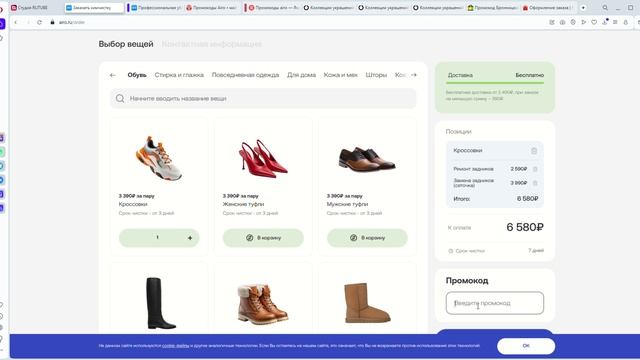Increase Кроссовки quantity with the plus button

pos(190,238)
